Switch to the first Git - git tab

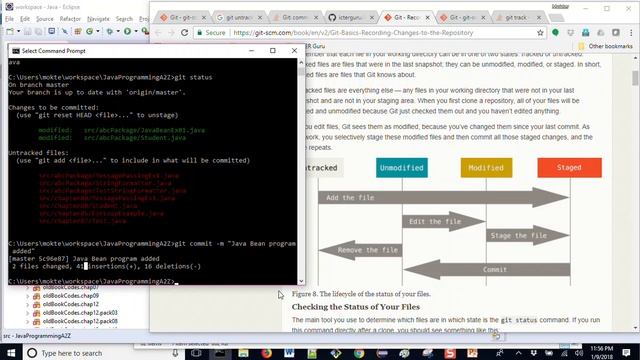point(182,18)
